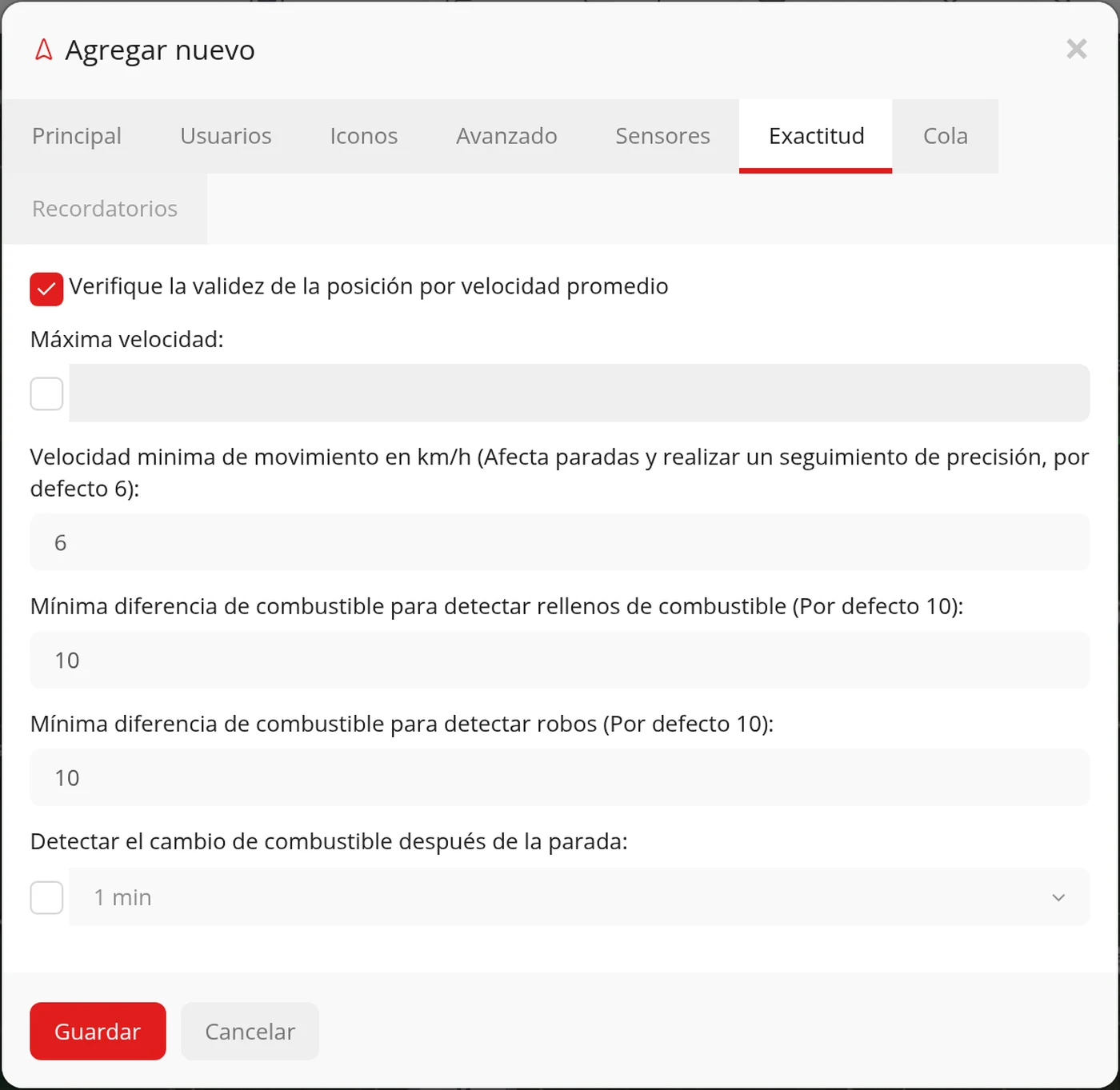
Task: Click the red arrow logo icon
Action: pyautogui.click(x=44, y=50)
